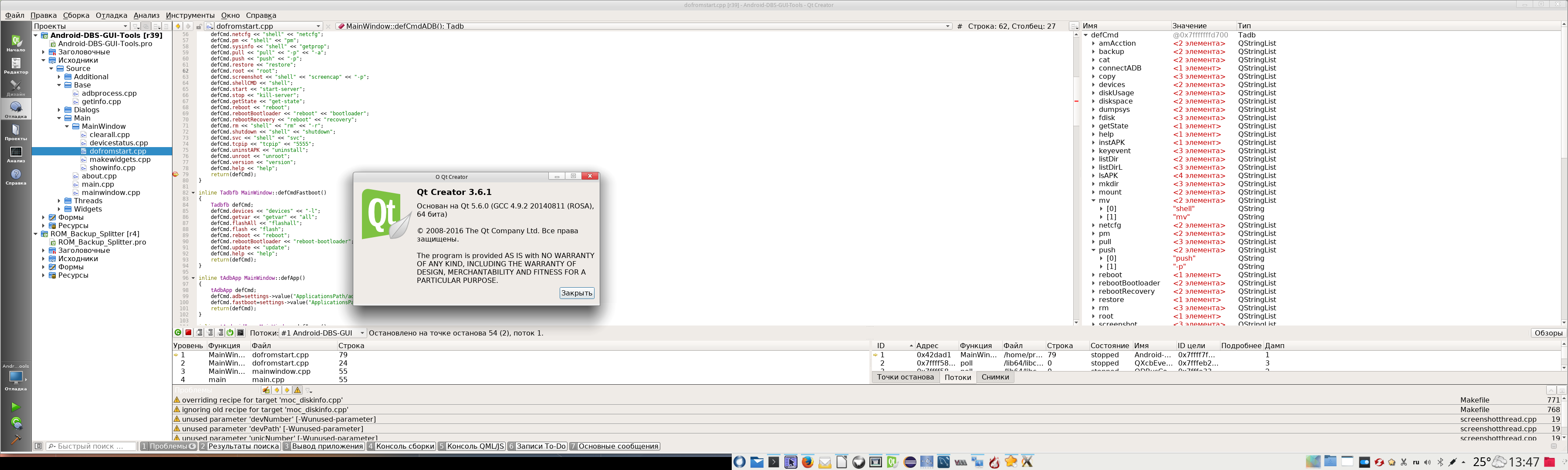Toggle the show-warnings filter in Проблемы pane

point(297,390)
